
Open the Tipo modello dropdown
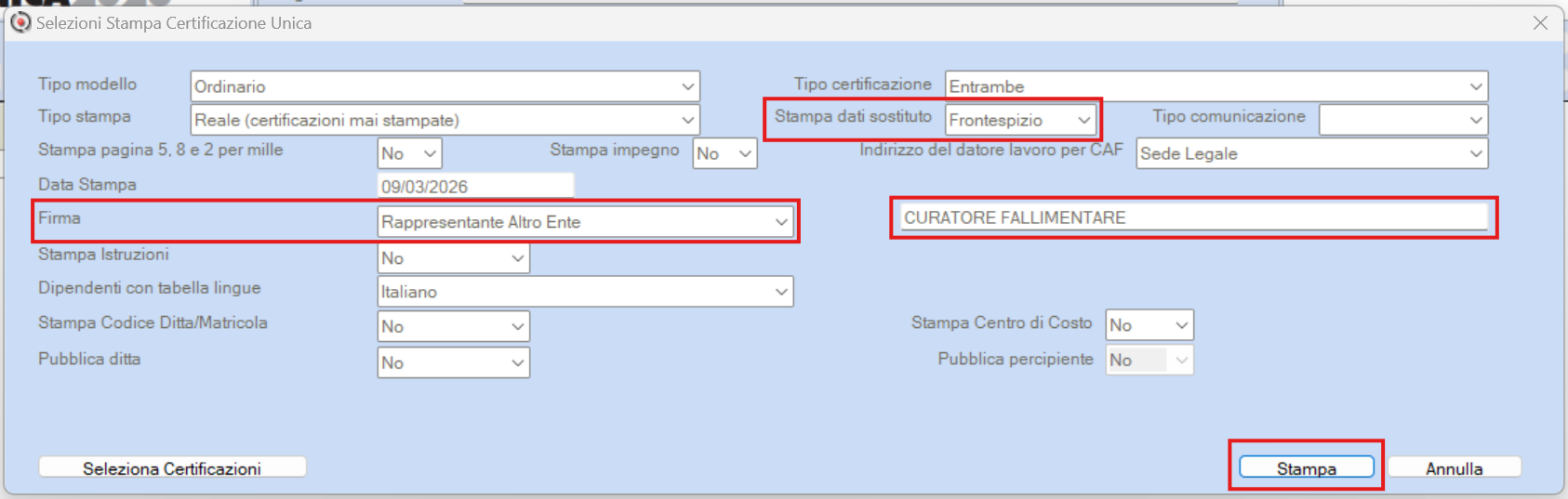[x=445, y=86]
